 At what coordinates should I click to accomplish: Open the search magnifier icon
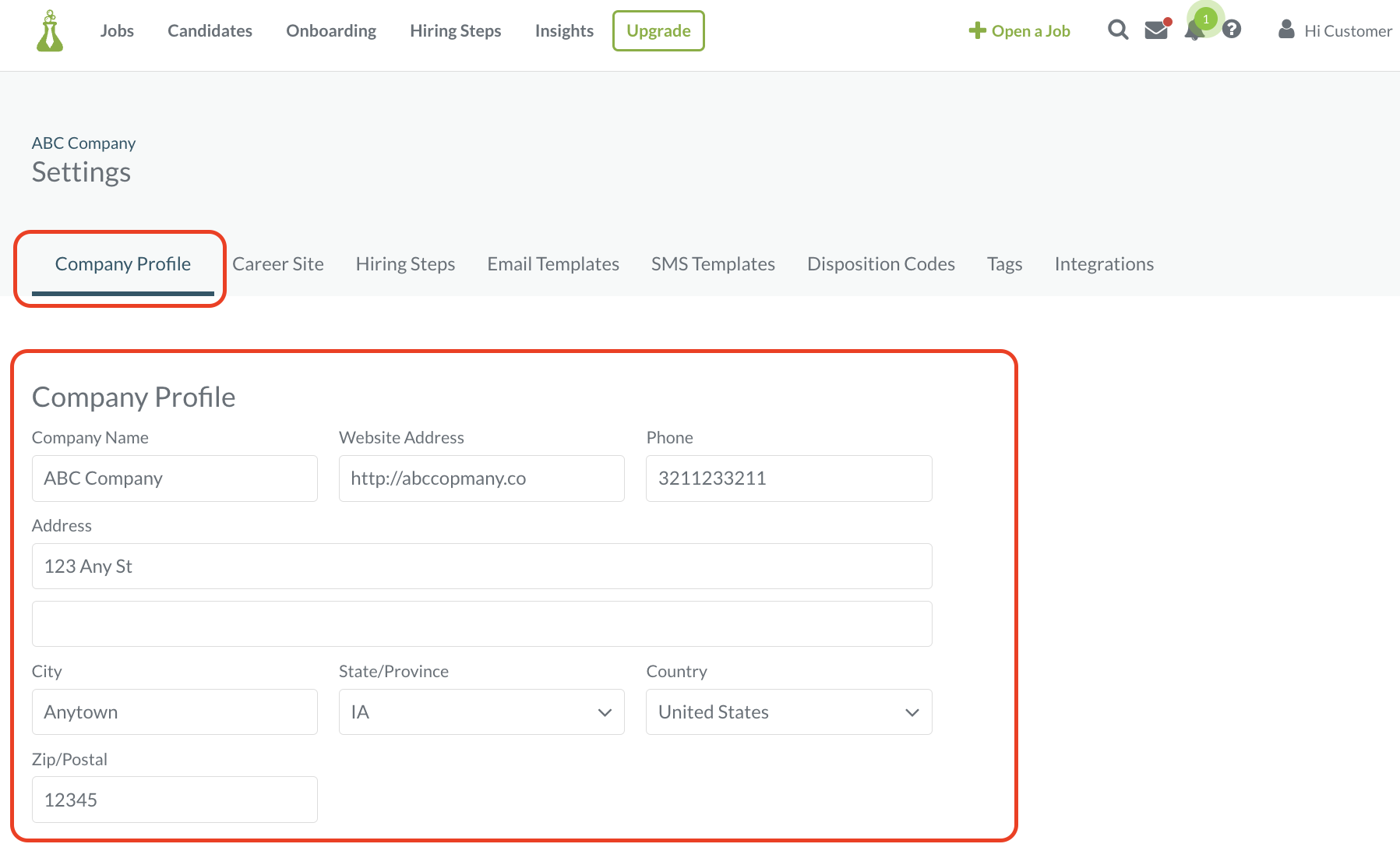(1118, 30)
